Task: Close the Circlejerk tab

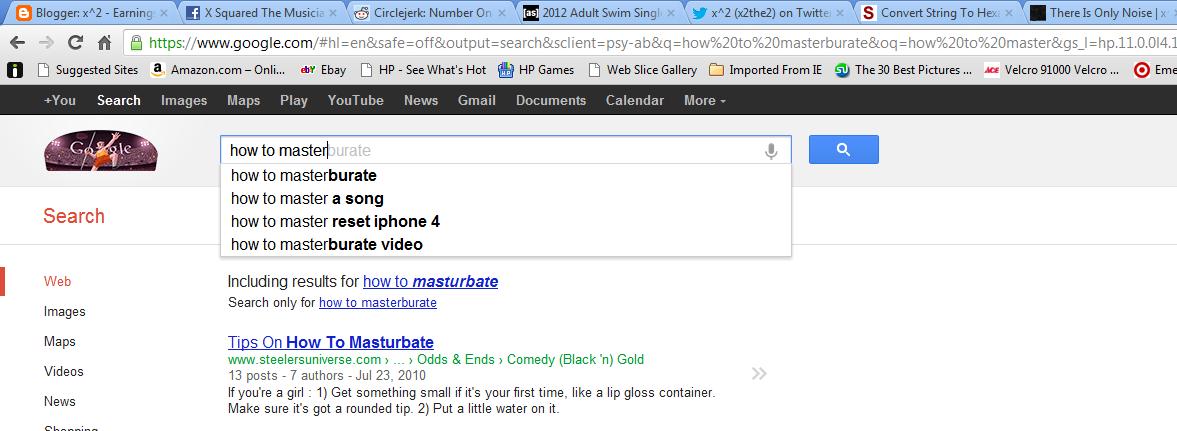Action: (x=502, y=13)
